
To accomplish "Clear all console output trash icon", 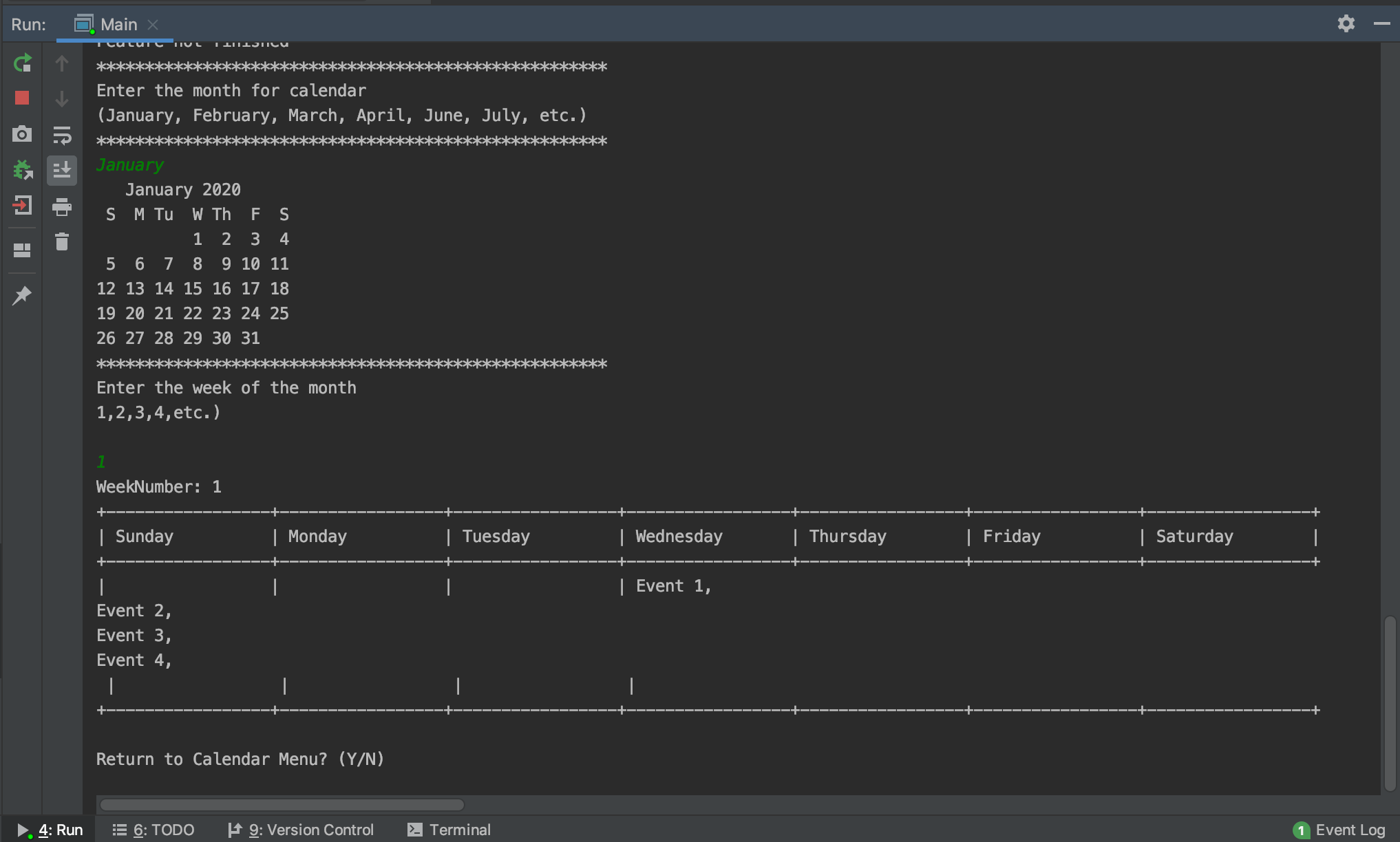I will coord(62,241).
